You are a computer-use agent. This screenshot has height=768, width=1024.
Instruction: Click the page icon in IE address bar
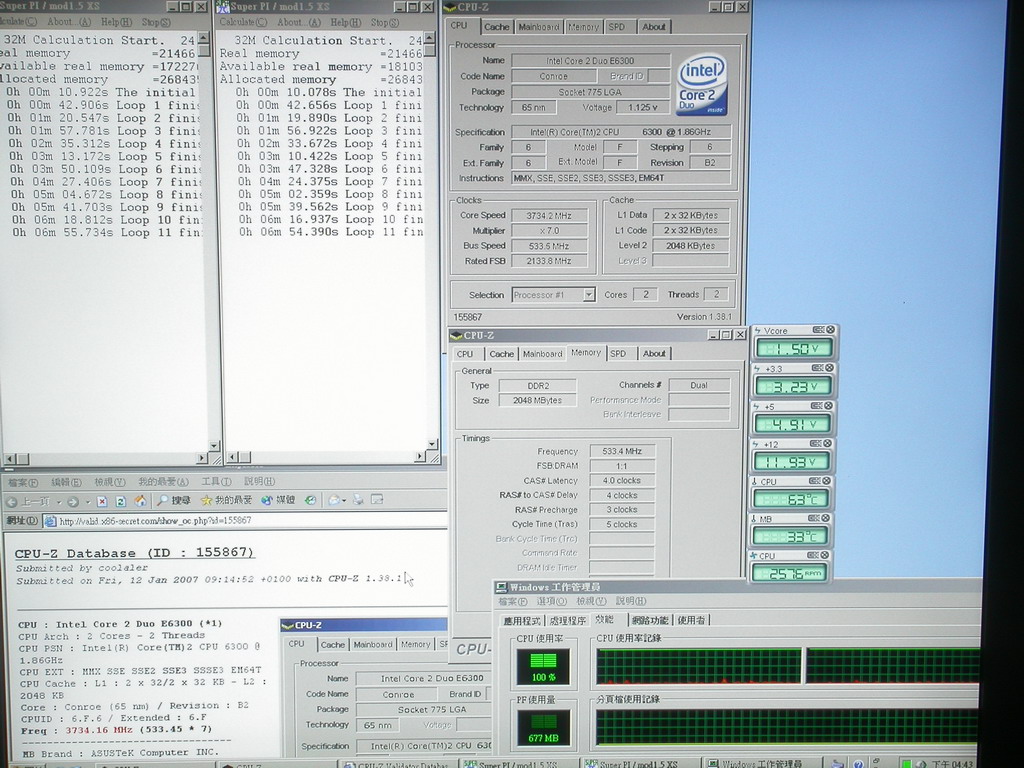click(50, 521)
